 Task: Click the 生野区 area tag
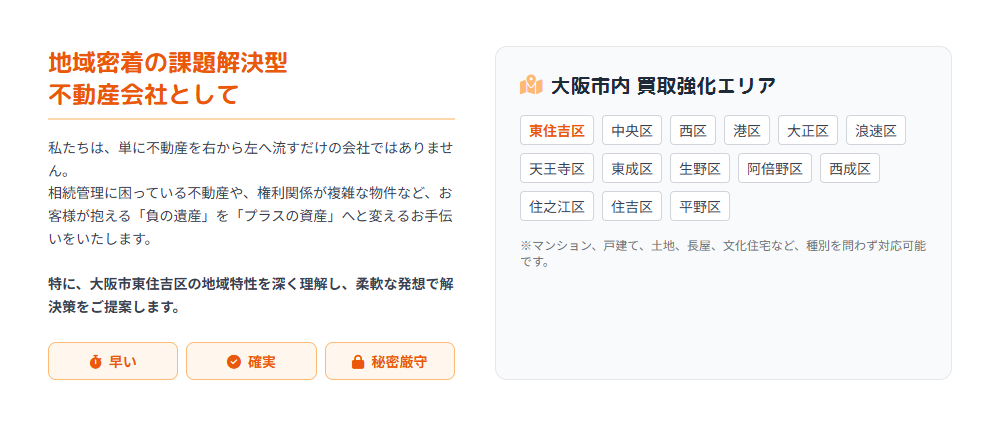click(x=700, y=168)
